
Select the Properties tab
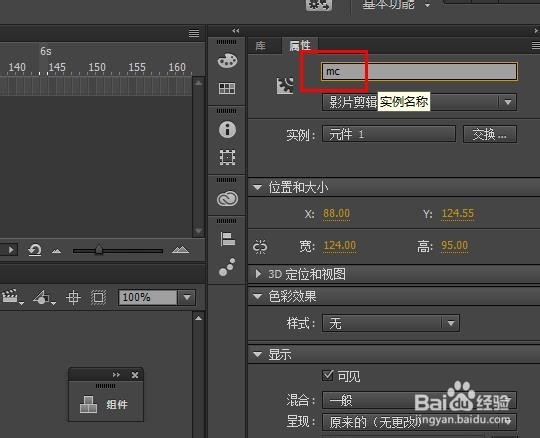coord(300,45)
